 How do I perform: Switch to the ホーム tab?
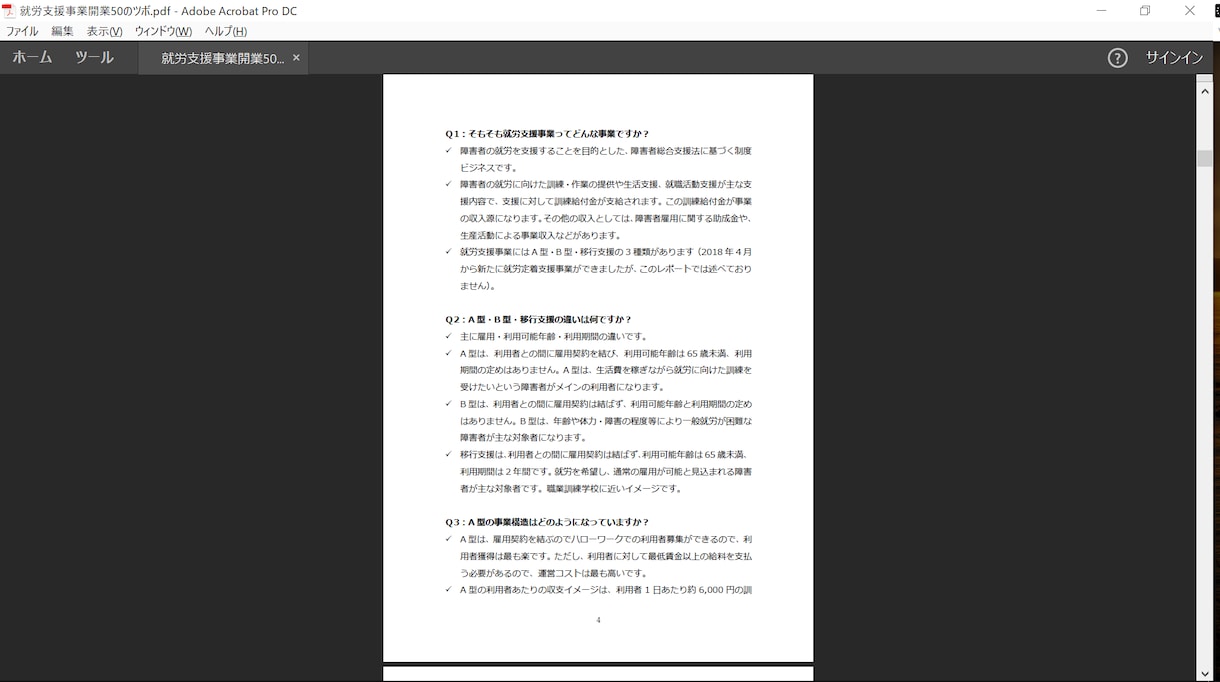pyautogui.click(x=32, y=58)
